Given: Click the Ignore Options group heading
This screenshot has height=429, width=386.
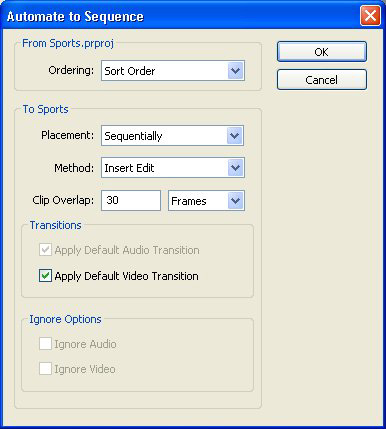Looking at the screenshot, I should click(65, 319).
